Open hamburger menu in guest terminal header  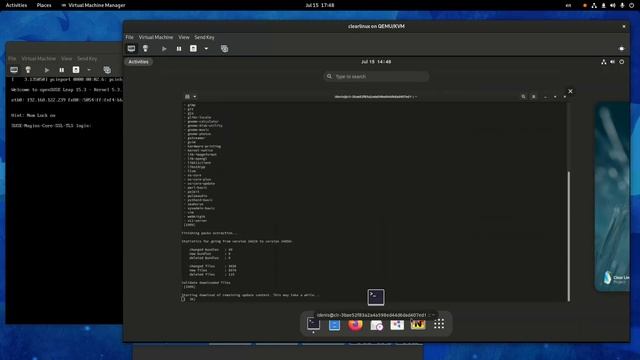click(x=533, y=97)
